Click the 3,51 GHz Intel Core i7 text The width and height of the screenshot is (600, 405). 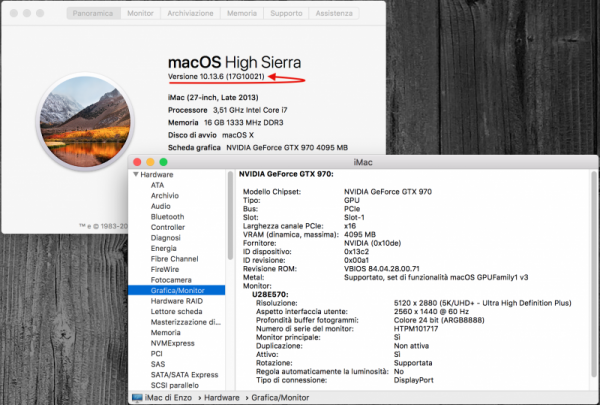click(x=250, y=110)
